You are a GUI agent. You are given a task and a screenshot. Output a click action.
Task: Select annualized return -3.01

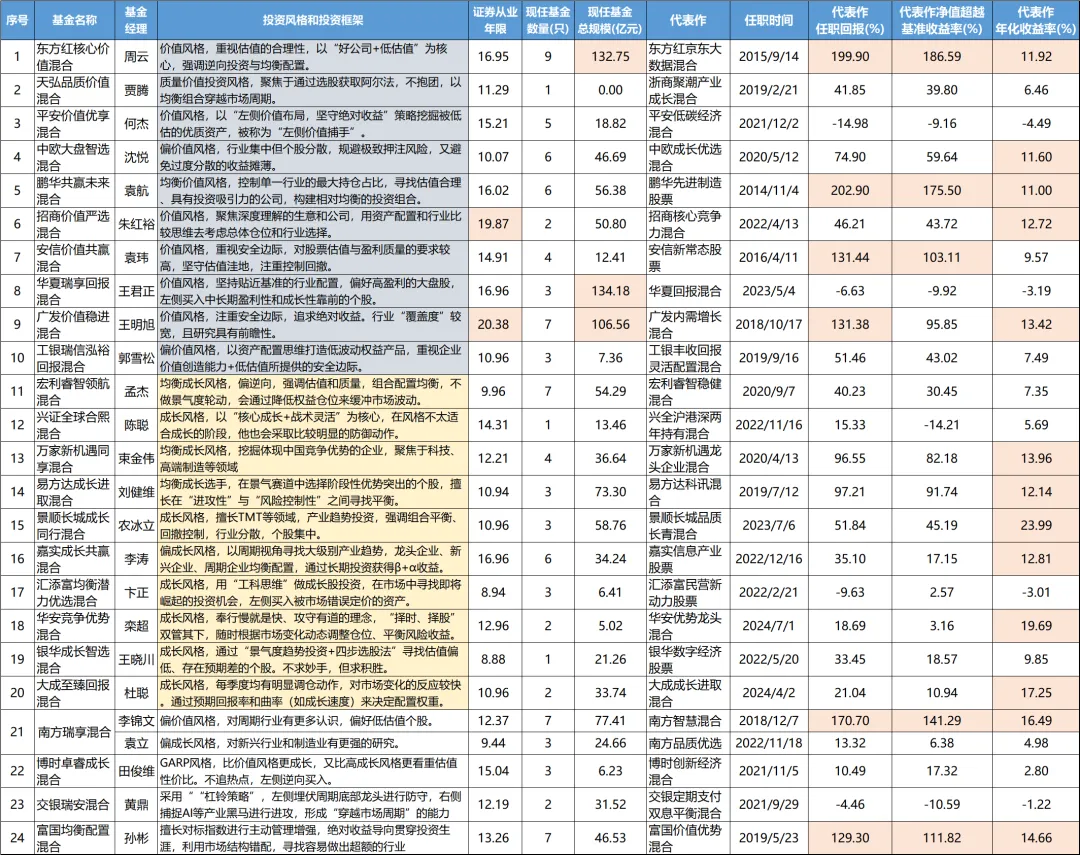click(x=1036, y=593)
